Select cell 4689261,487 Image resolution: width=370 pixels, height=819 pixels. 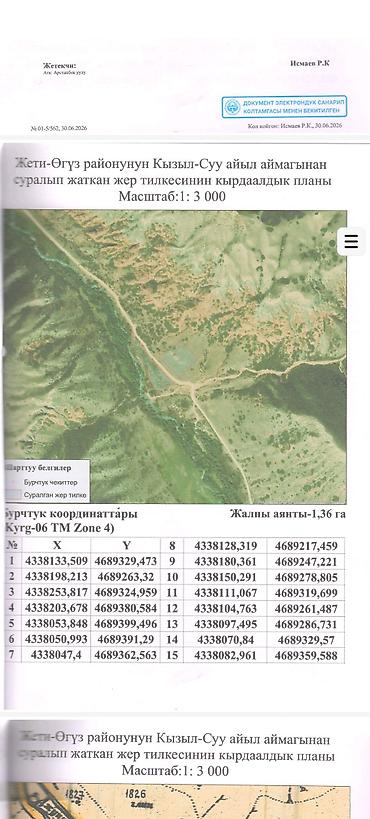coord(306,609)
